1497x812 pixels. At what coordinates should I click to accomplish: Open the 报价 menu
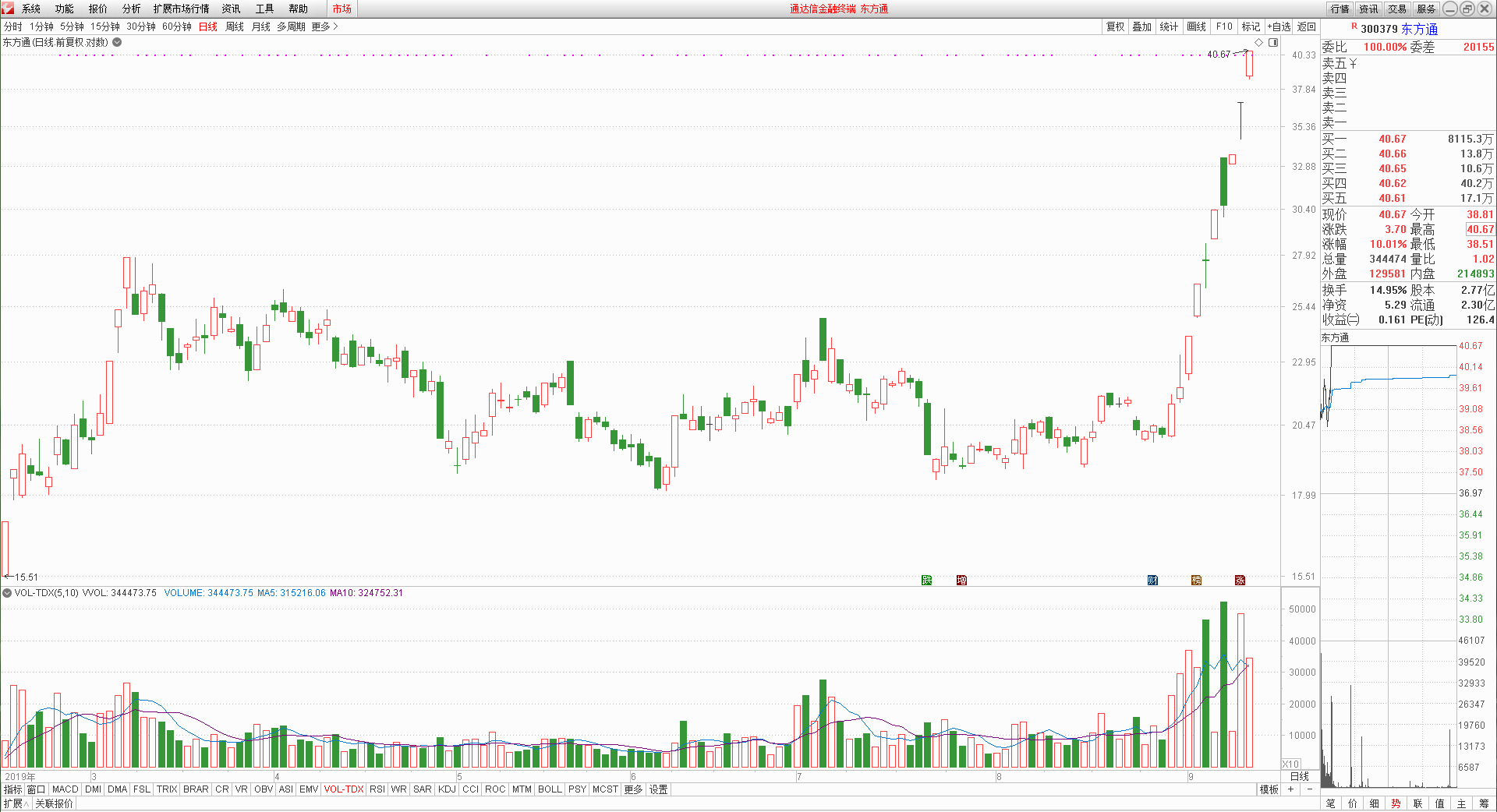tap(98, 9)
